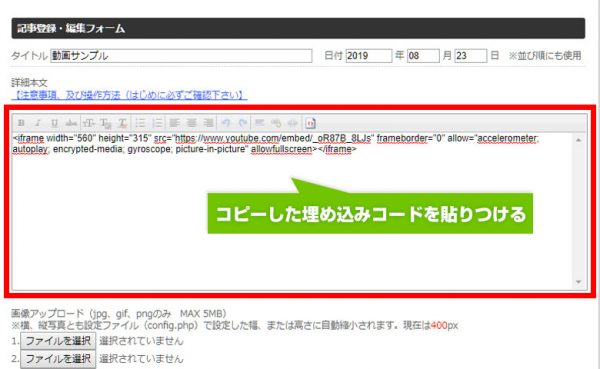Align text to the right
Image resolution: width=600 pixels, height=369 pixels.
[x=208, y=123]
